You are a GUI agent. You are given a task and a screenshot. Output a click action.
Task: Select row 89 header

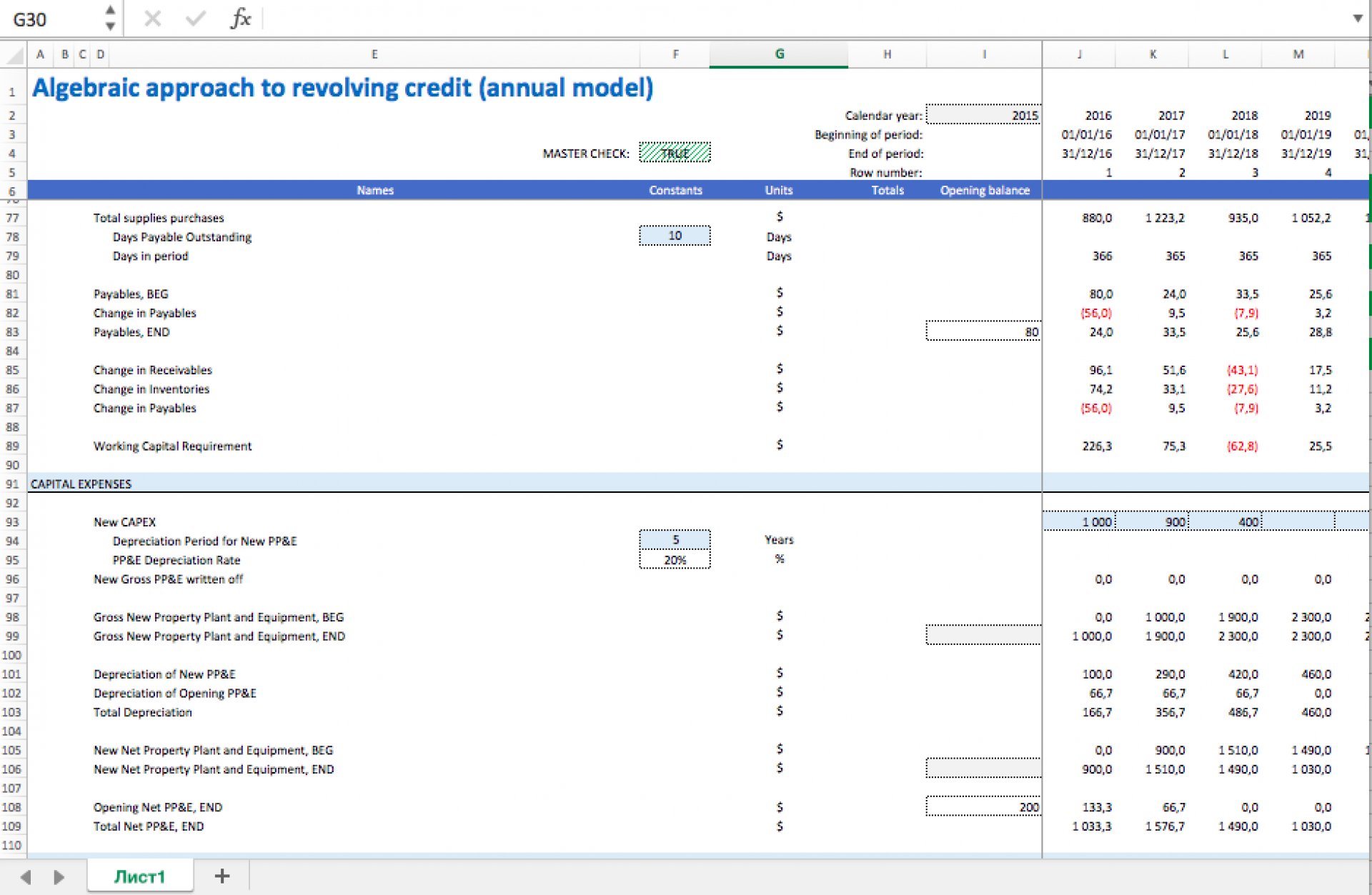point(12,446)
